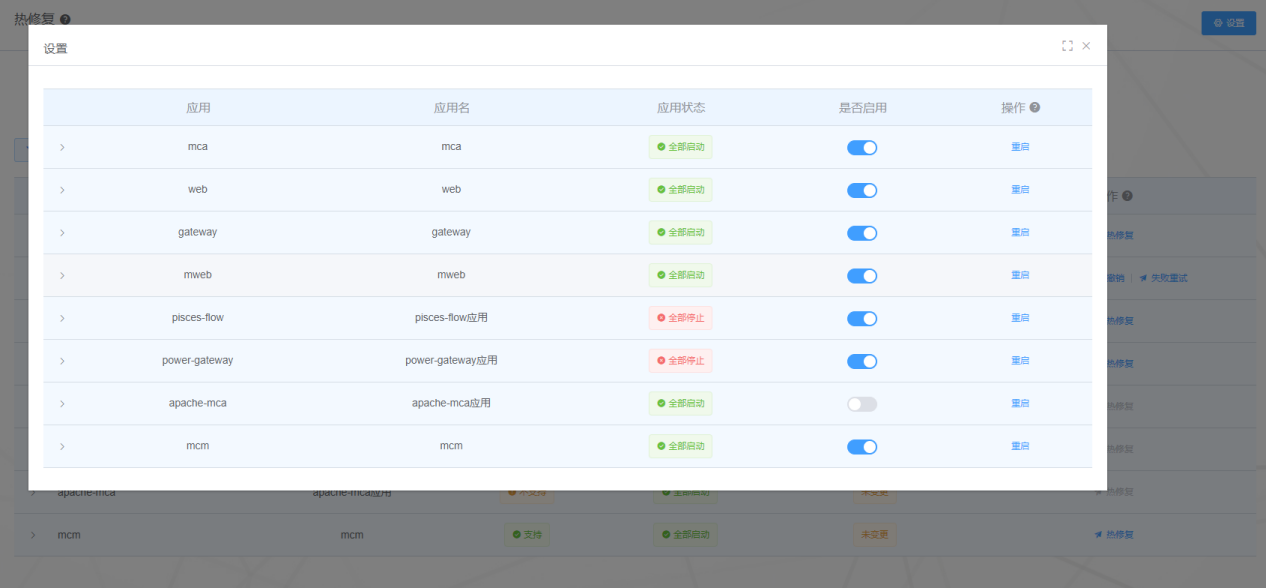1266x588 pixels.
Task: Click 全部停止 status tag for power-gateway
Action: point(680,361)
